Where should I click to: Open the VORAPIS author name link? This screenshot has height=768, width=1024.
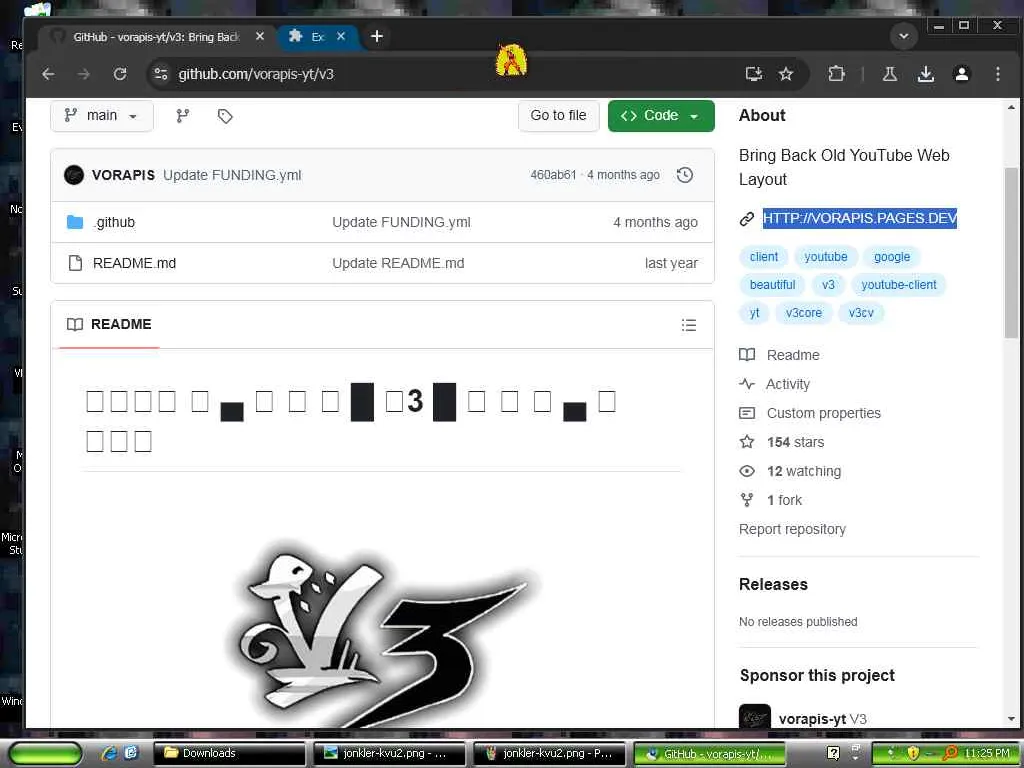(123, 175)
